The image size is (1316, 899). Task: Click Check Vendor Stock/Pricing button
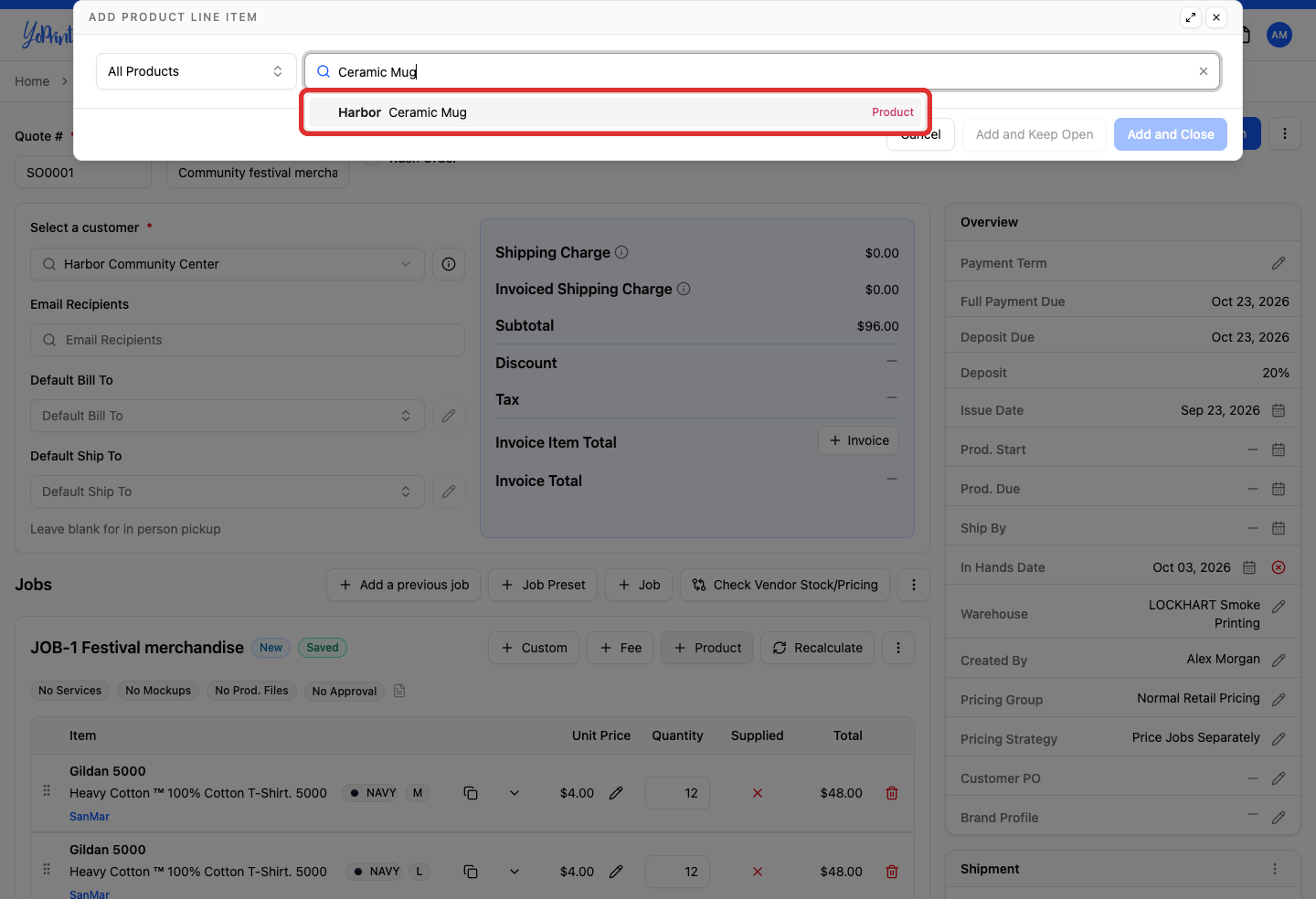click(785, 585)
